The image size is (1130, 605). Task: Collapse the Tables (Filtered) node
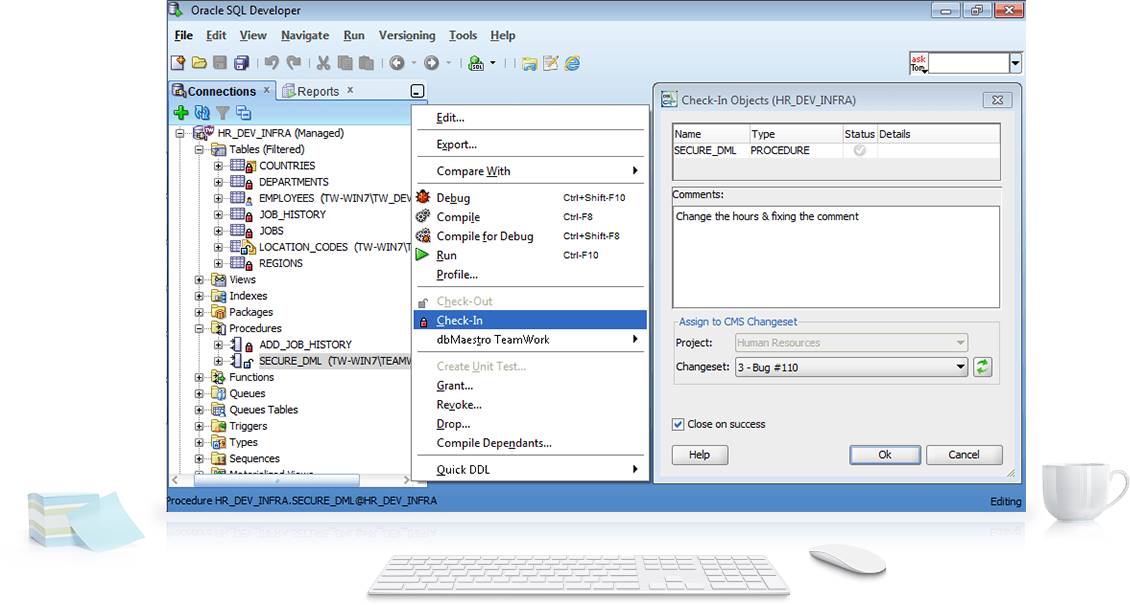pyautogui.click(x=200, y=150)
